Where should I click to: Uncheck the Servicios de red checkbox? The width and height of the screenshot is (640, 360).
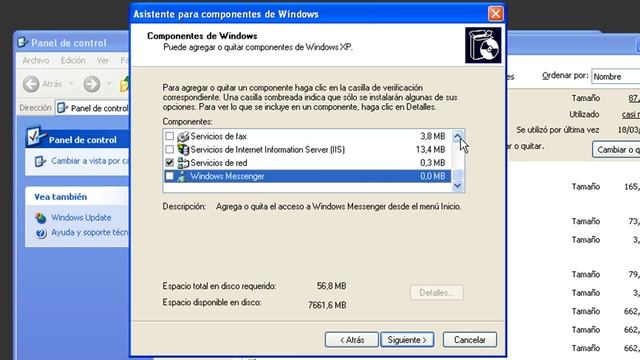[x=169, y=162]
